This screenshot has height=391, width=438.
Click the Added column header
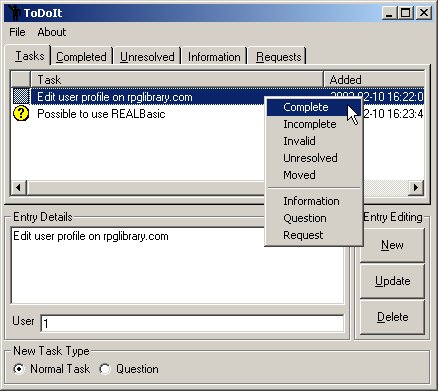pyautogui.click(x=374, y=80)
